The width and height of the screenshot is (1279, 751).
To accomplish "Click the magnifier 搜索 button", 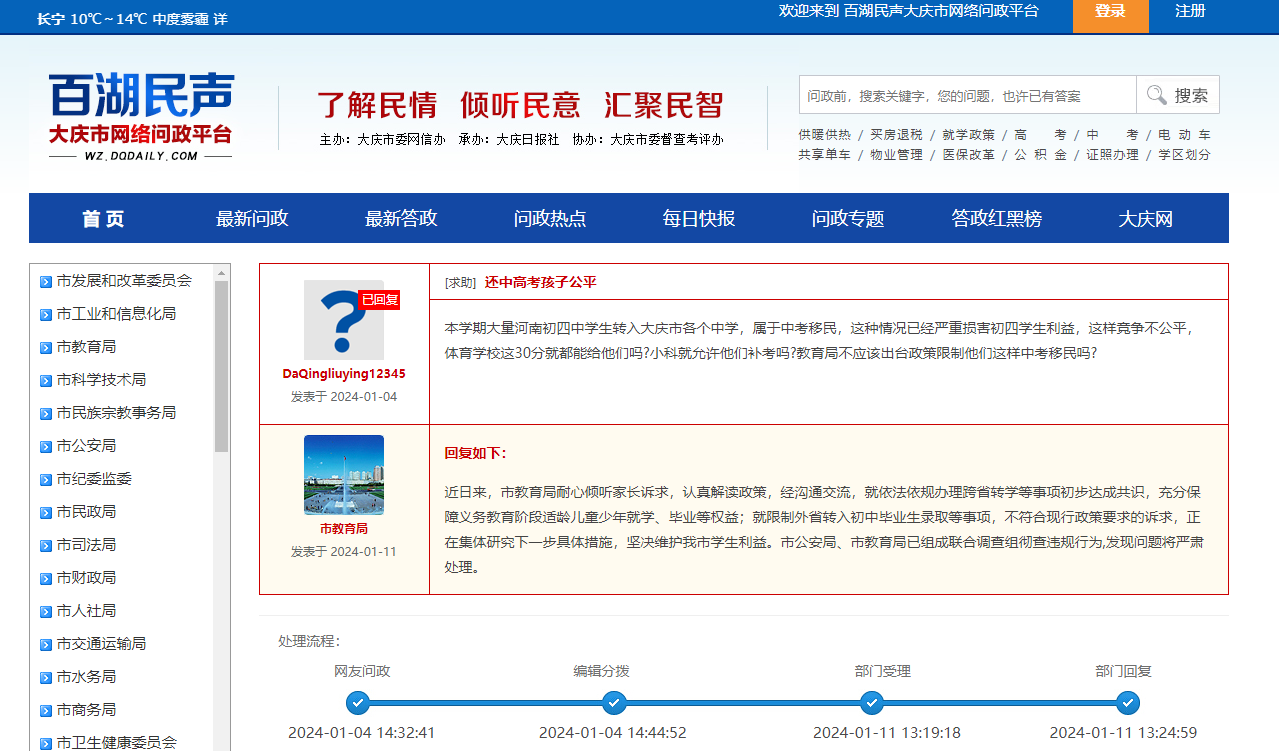I will tap(1177, 95).
